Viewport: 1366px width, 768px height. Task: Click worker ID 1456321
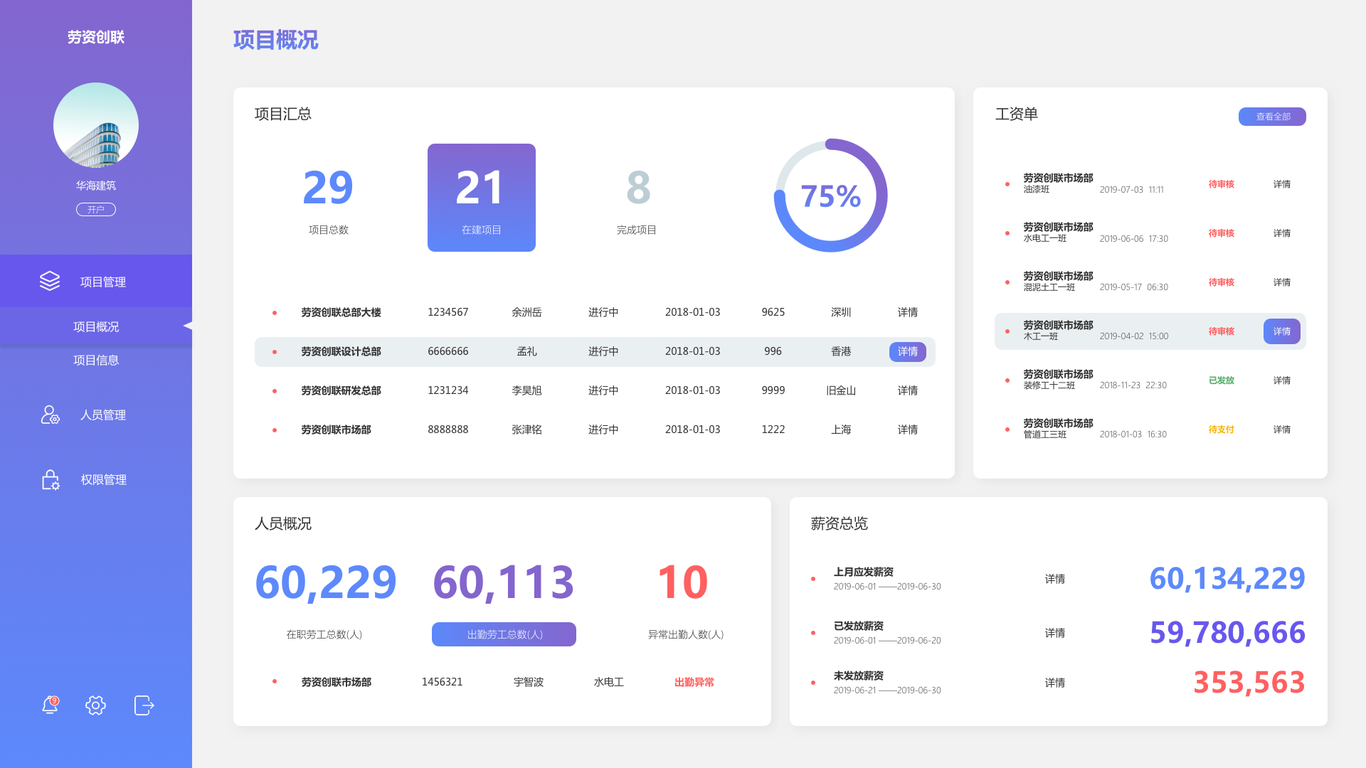point(442,682)
